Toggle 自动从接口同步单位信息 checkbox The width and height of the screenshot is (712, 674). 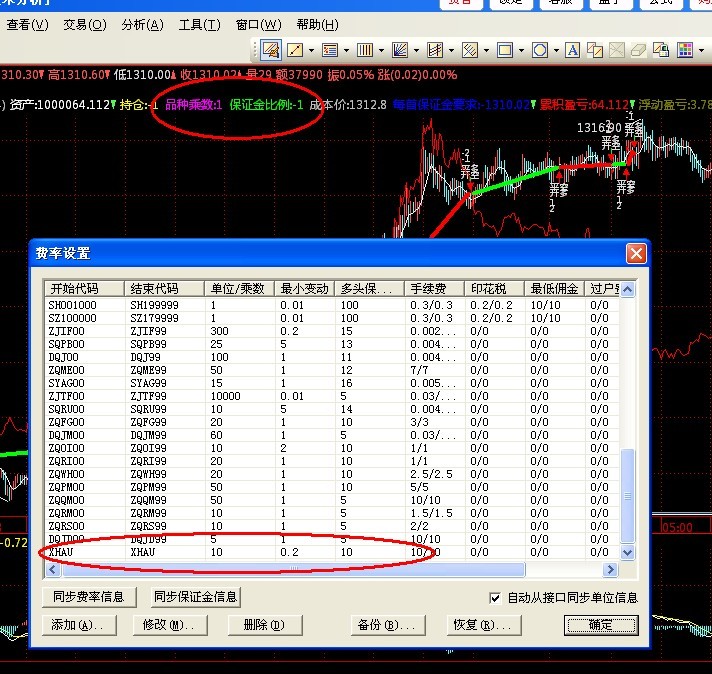pyautogui.click(x=495, y=598)
